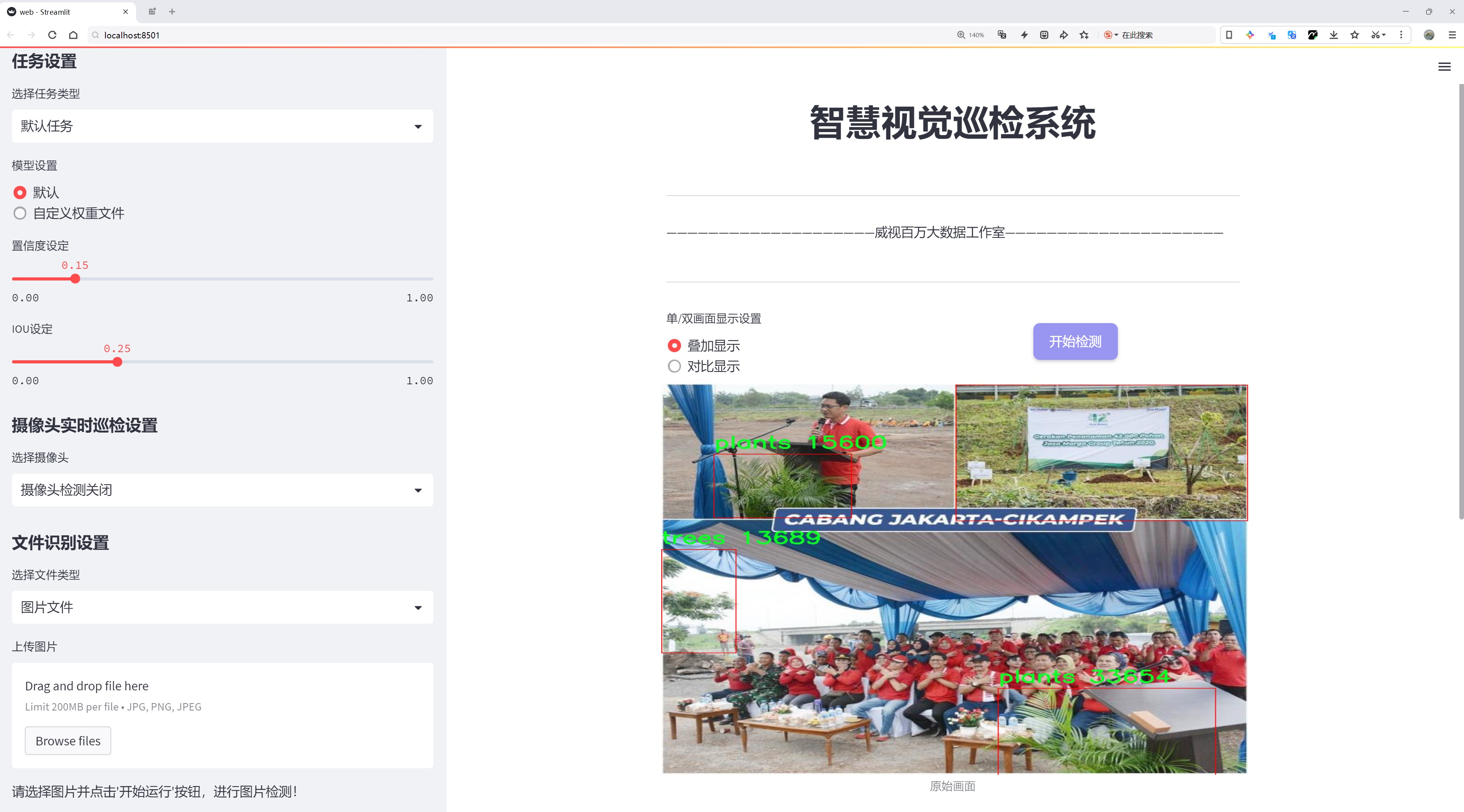Open the 摄像头检测关闭 camera dropdown
Screen dimensions: 1464x812
point(222,490)
